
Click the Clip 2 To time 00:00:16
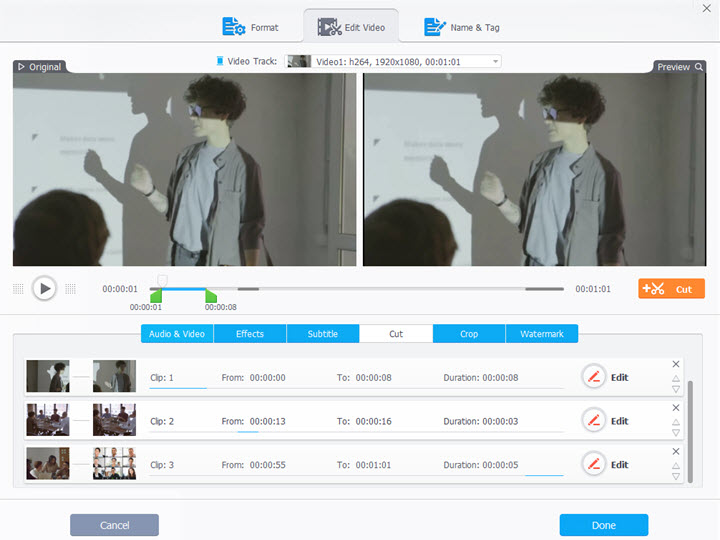[x=374, y=421]
